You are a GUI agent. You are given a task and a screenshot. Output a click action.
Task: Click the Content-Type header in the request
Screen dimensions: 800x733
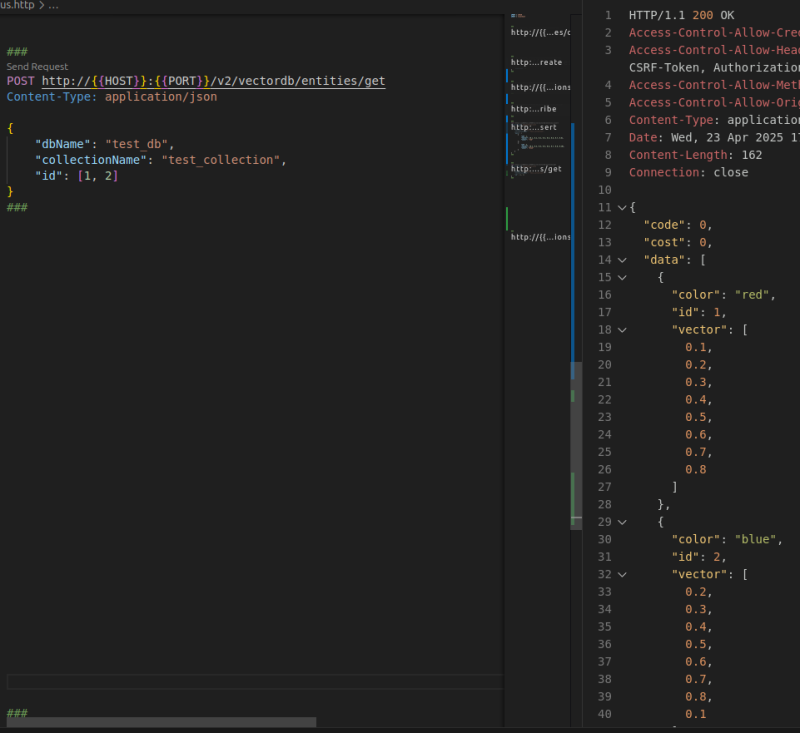coord(51,97)
